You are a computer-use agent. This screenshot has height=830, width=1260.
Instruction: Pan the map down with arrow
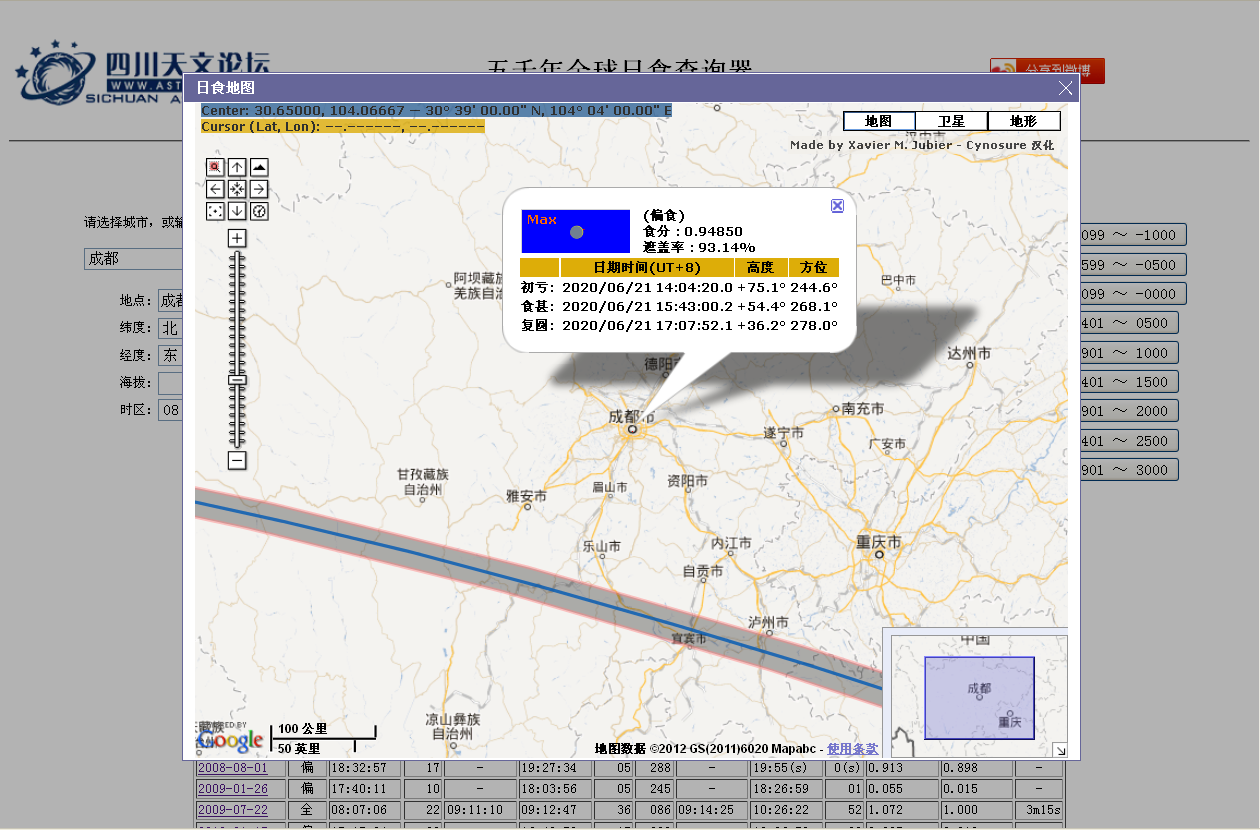(237, 211)
